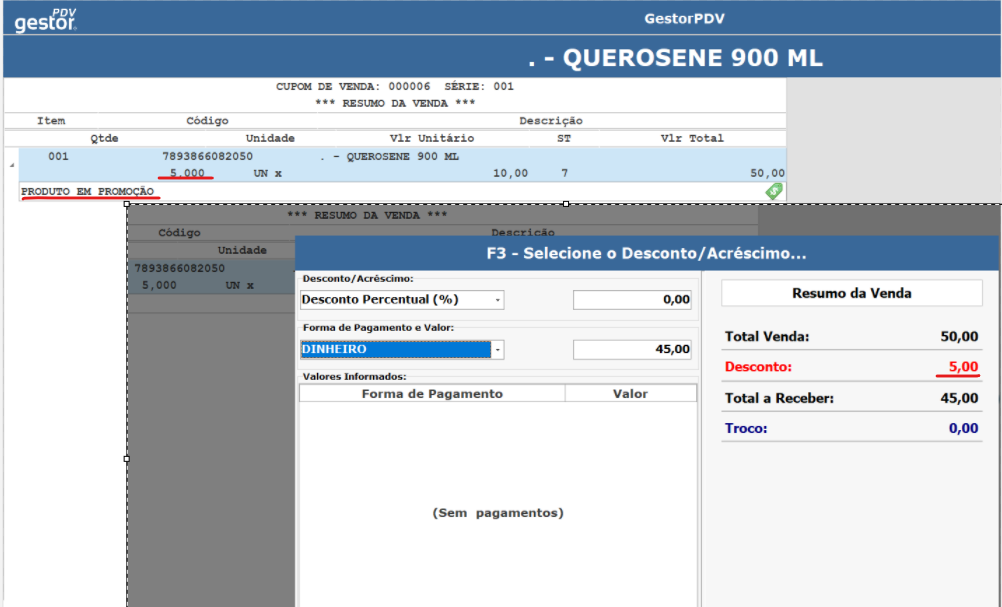Click the Gestor PDV logo
1002x607 pixels.
coord(45,19)
